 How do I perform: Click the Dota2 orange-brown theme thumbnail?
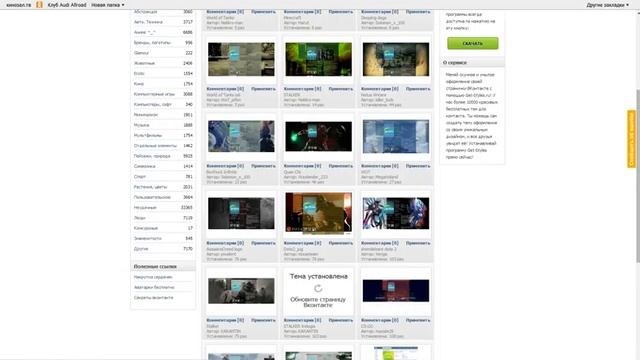(x=318, y=213)
